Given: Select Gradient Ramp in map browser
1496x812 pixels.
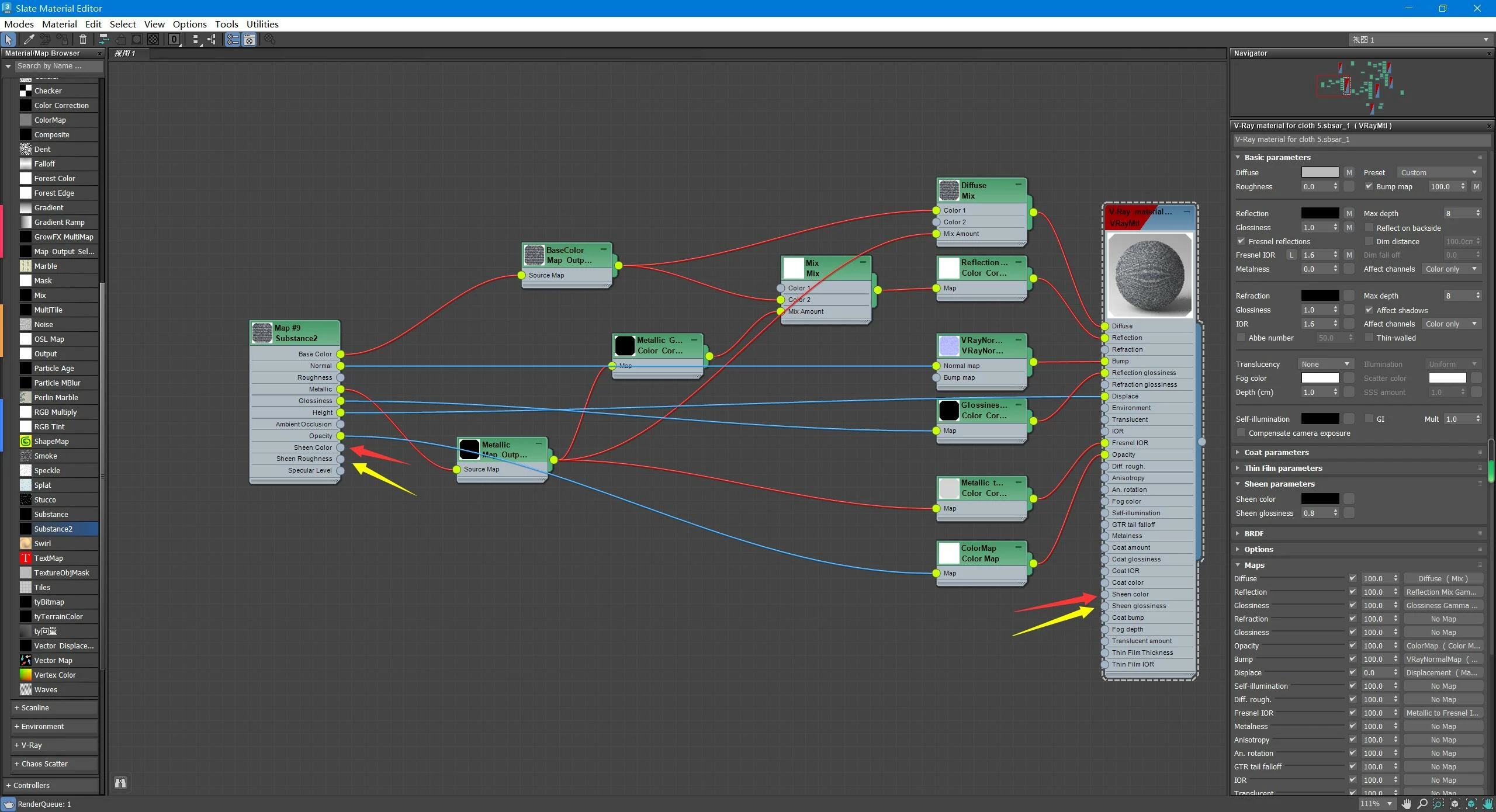Looking at the screenshot, I should coord(59,222).
